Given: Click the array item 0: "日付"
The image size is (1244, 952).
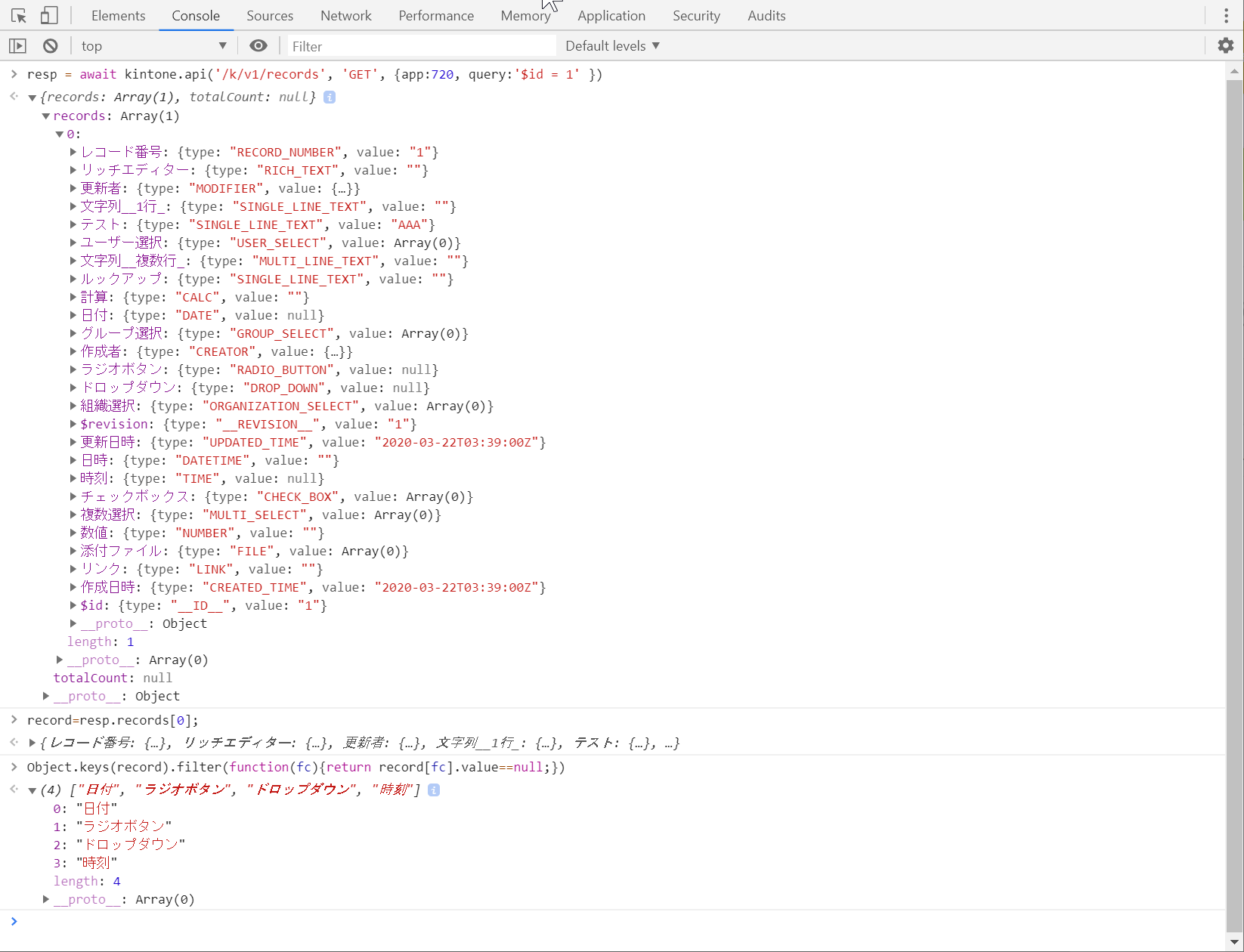Looking at the screenshot, I should (85, 808).
